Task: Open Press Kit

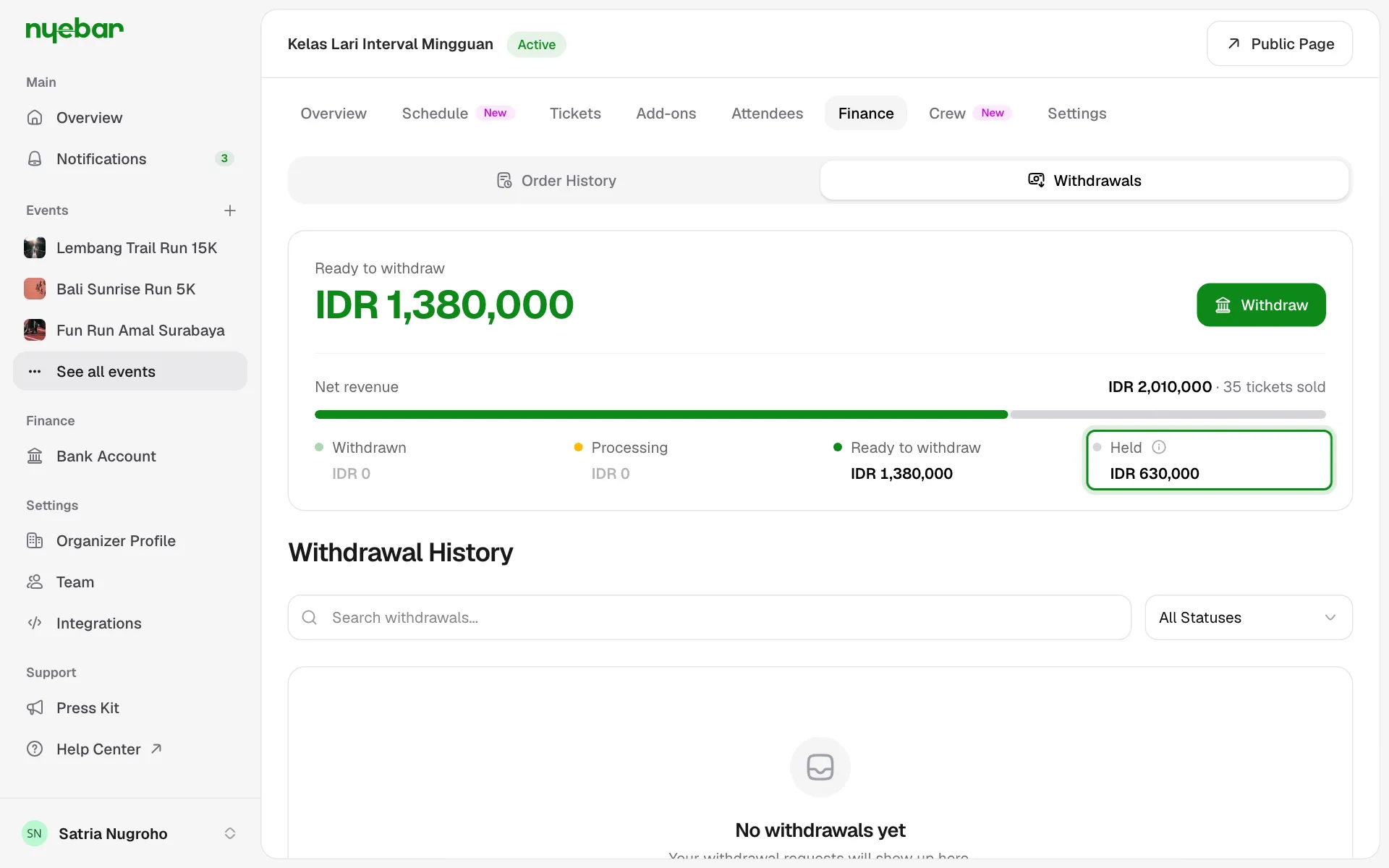Action: (x=130, y=708)
